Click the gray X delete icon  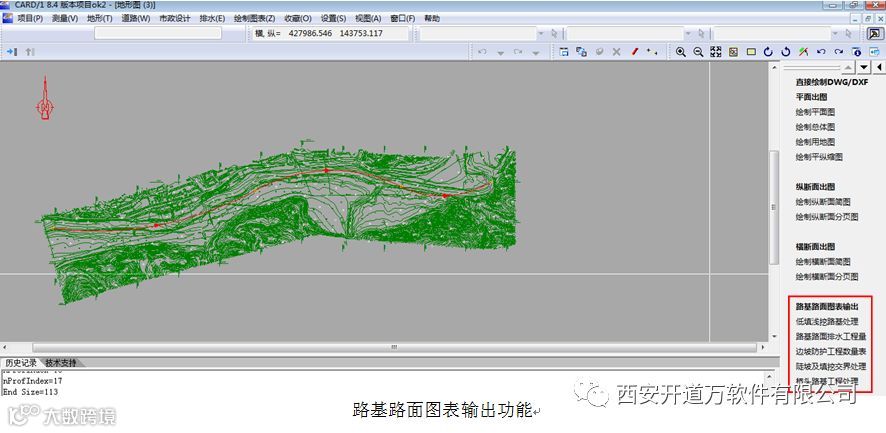(616, 51)
